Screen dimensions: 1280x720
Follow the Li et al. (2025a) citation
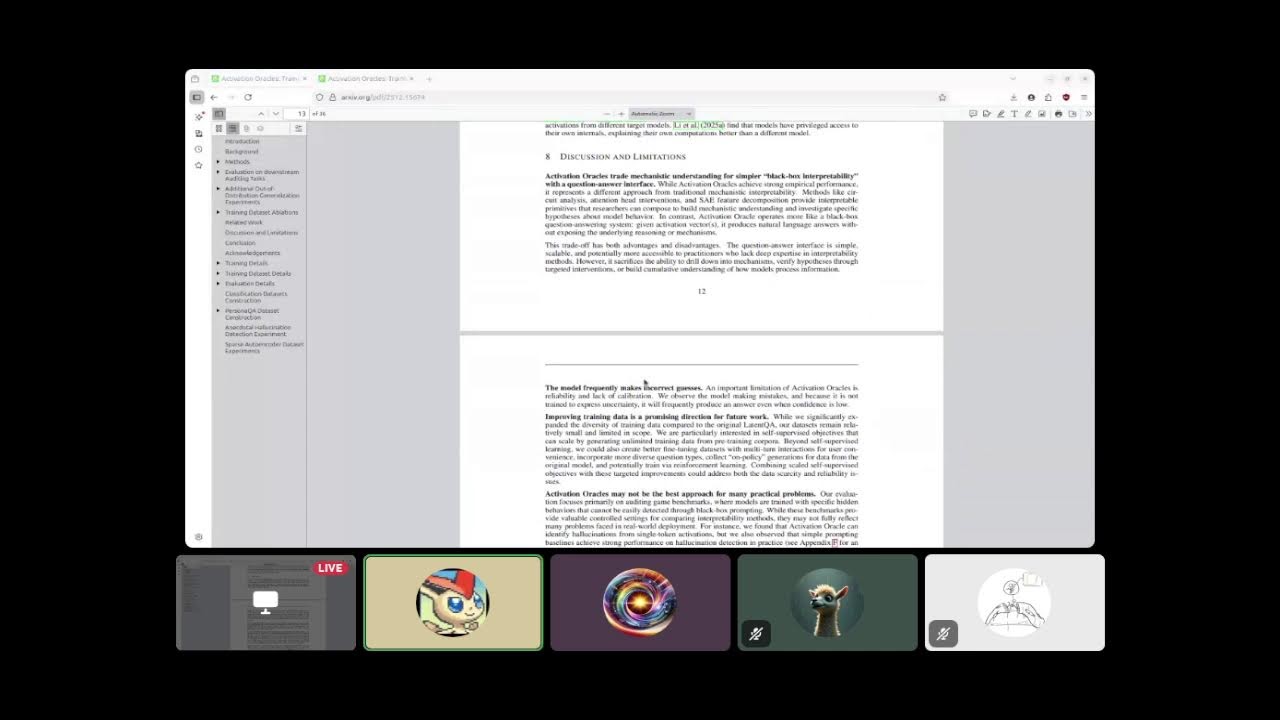tap(699, 125)
